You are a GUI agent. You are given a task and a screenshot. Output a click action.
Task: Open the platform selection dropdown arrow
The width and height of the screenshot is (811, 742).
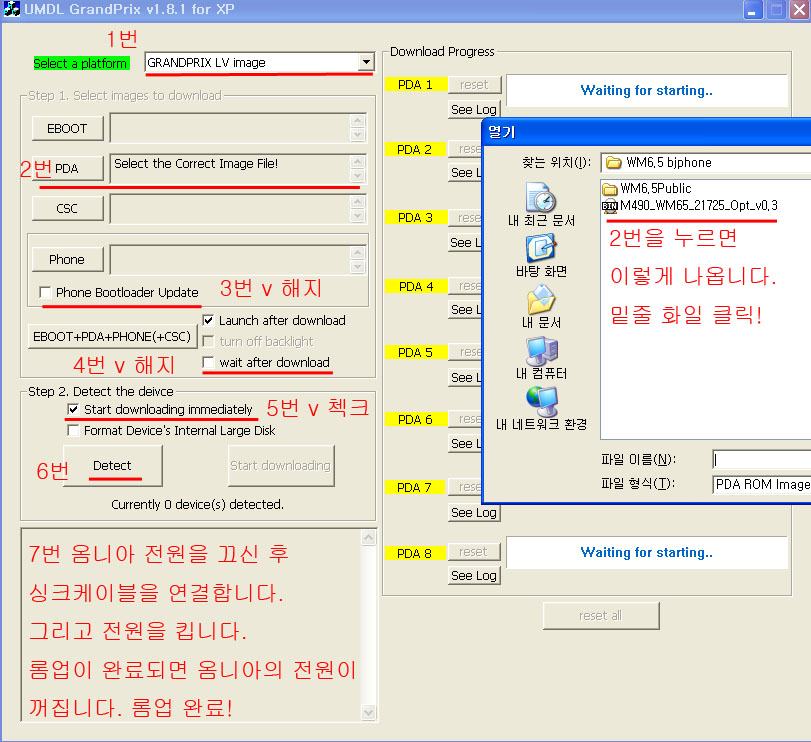[x=366, y=63]
